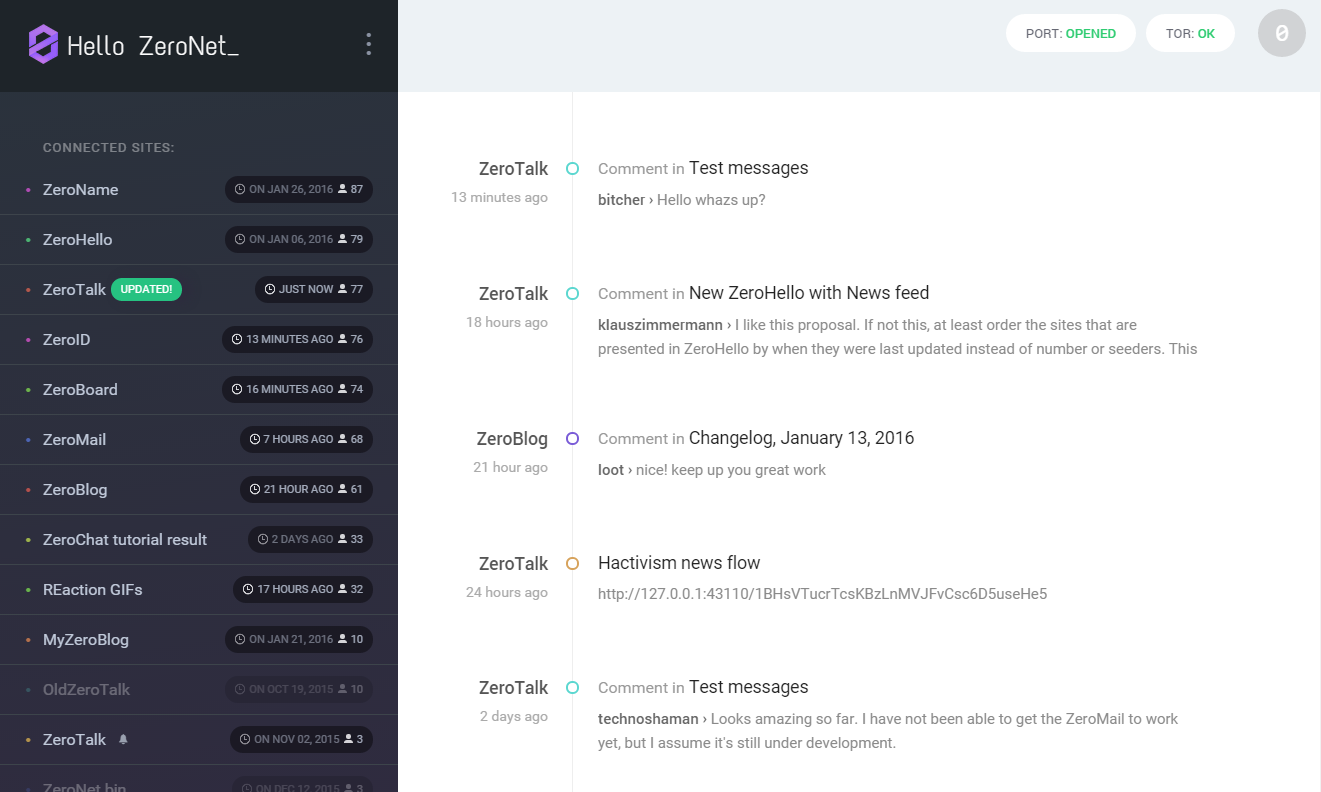Screen dimensions: 1321x792
Task: Follow the 127.0.0.1 Hactivism URL link
Action: (822, 593)
